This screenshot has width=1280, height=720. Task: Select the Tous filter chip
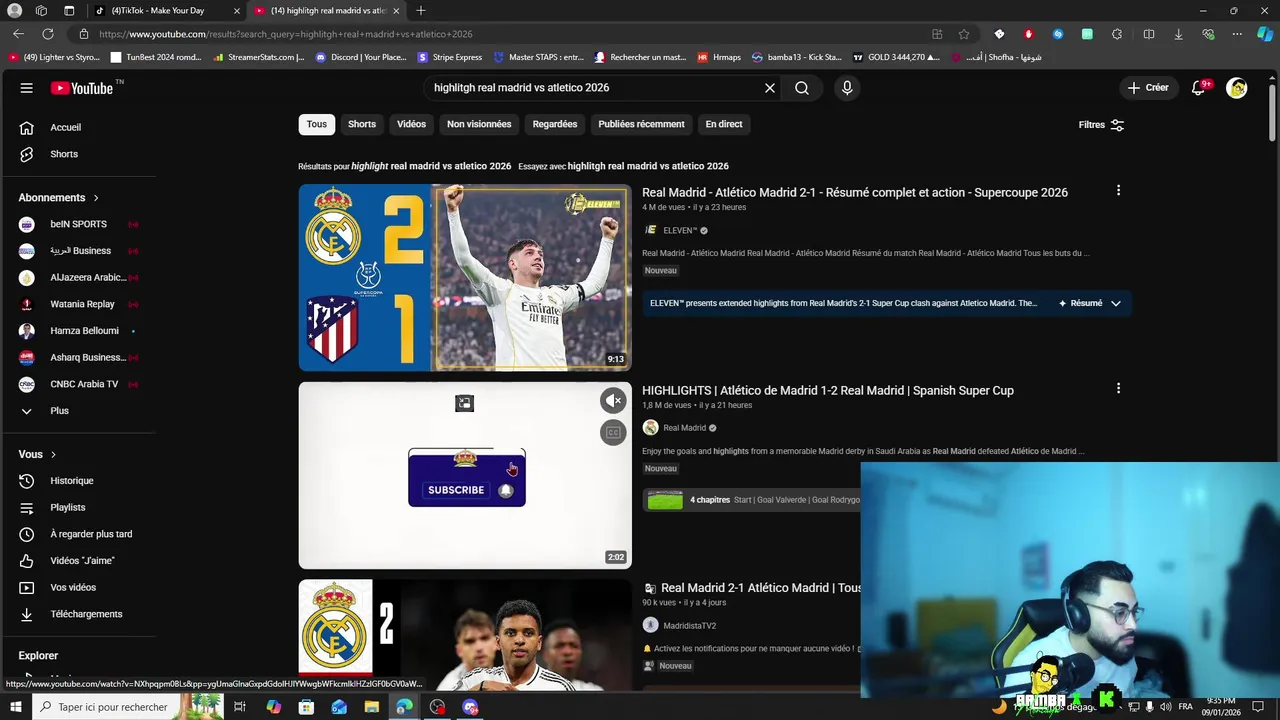pyautogui.click(x=317, y=124)
